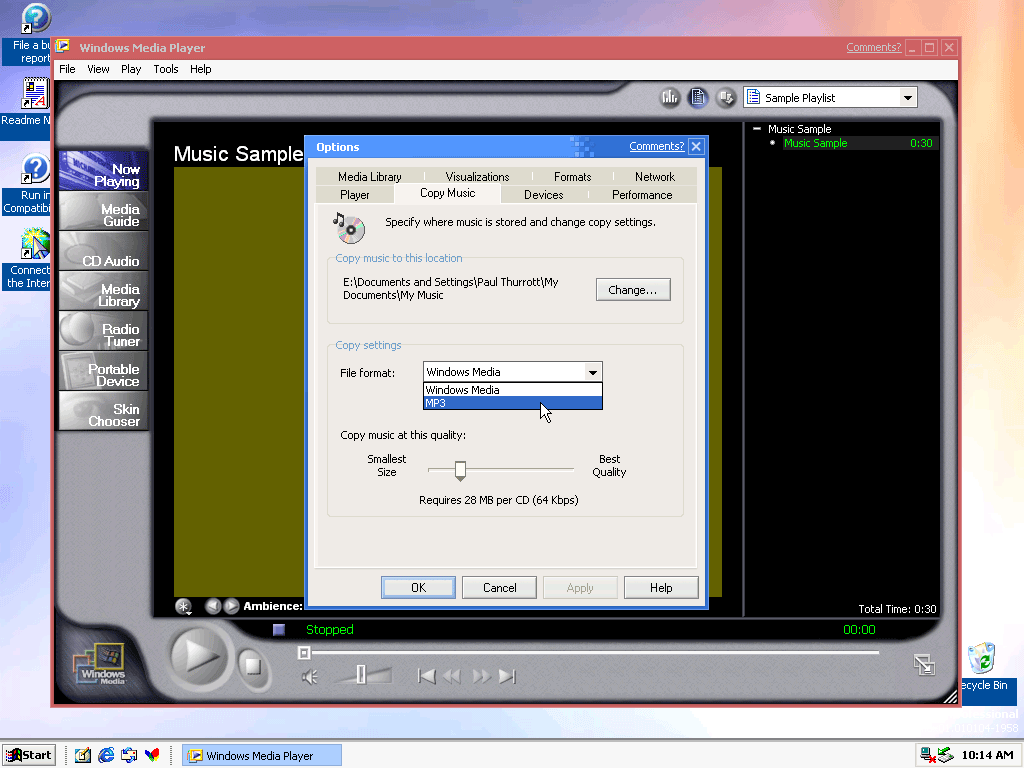Screen dimensions: 1024x768
Task: Switch player to compact mode
Action: pos(924,664)
